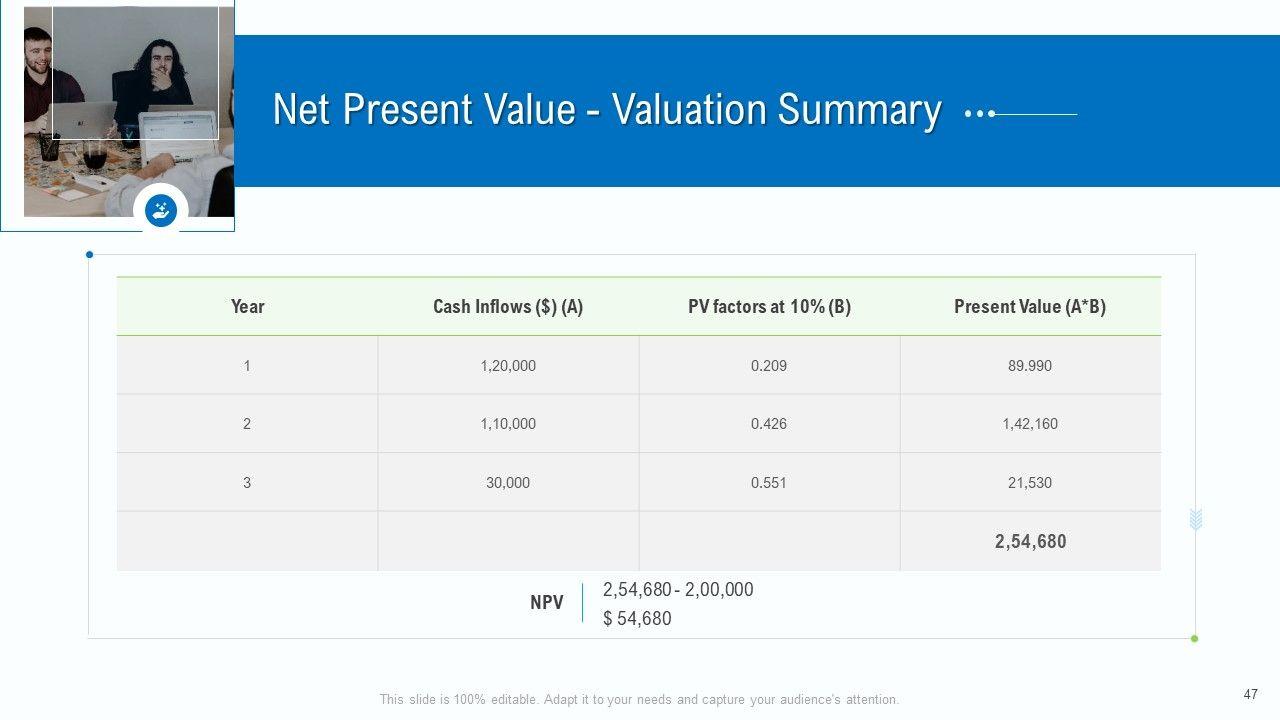Click the 0.426 PV factor cell

point(769,424)
